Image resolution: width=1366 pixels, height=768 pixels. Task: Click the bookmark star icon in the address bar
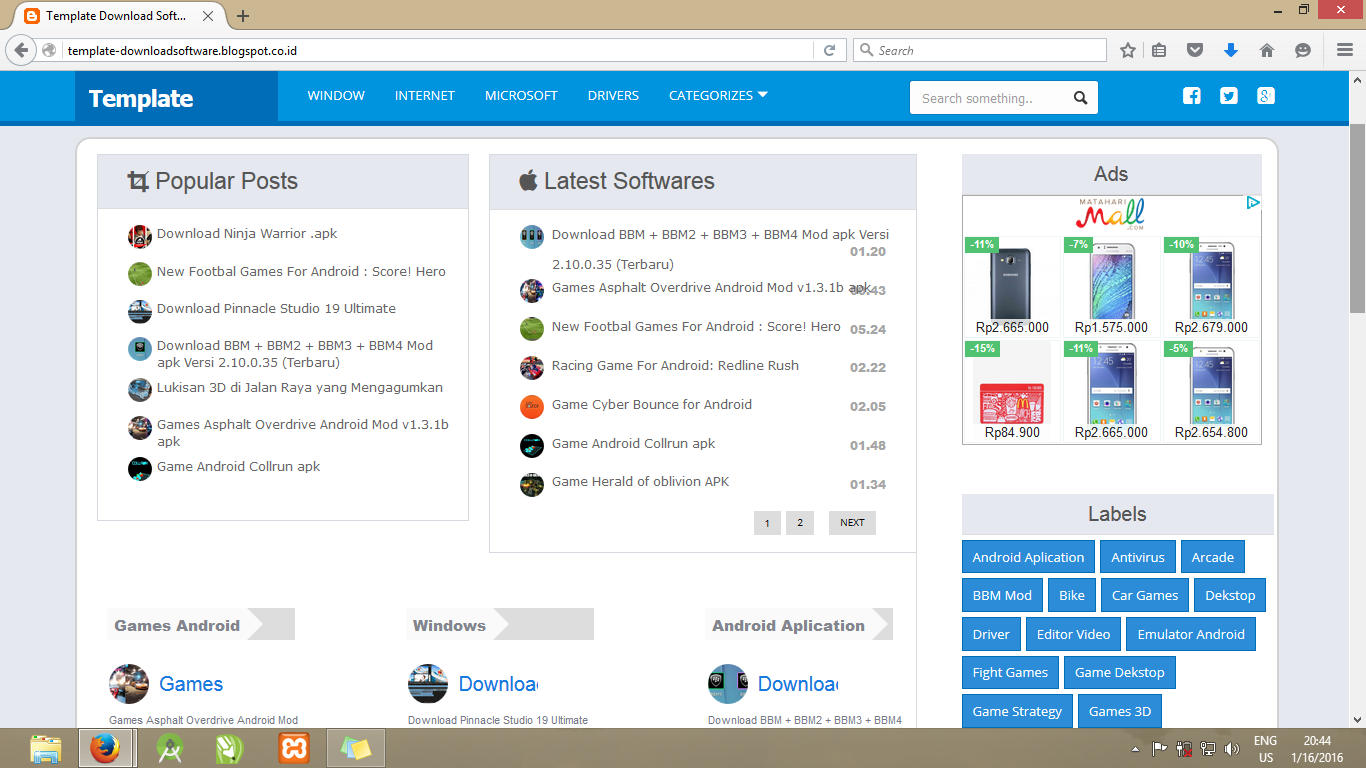(1127, 49)
